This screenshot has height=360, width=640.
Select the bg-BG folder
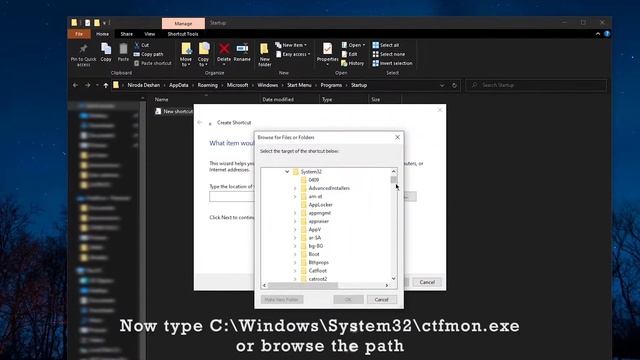316,246
